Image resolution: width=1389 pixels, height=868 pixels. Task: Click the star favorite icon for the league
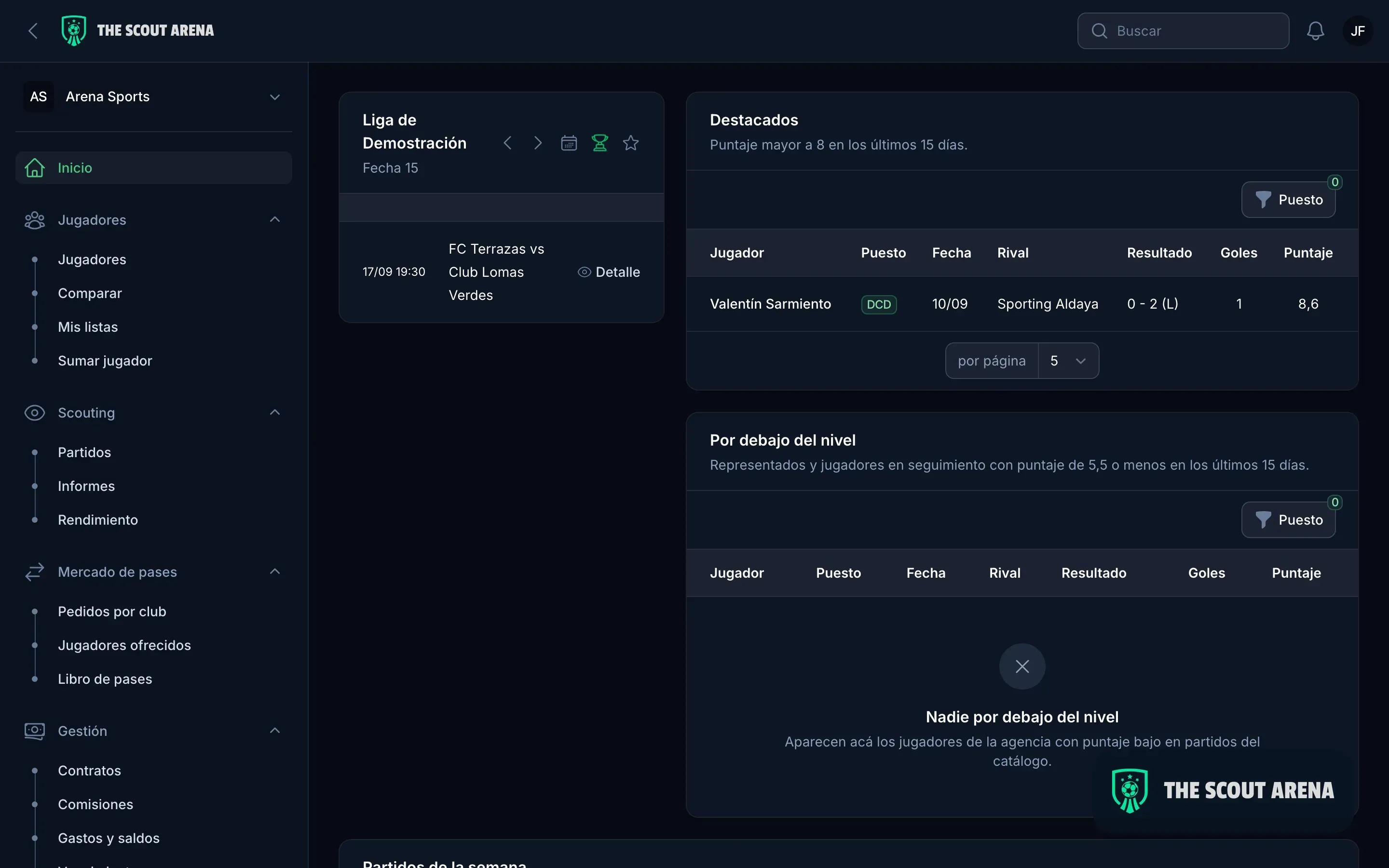631,143
